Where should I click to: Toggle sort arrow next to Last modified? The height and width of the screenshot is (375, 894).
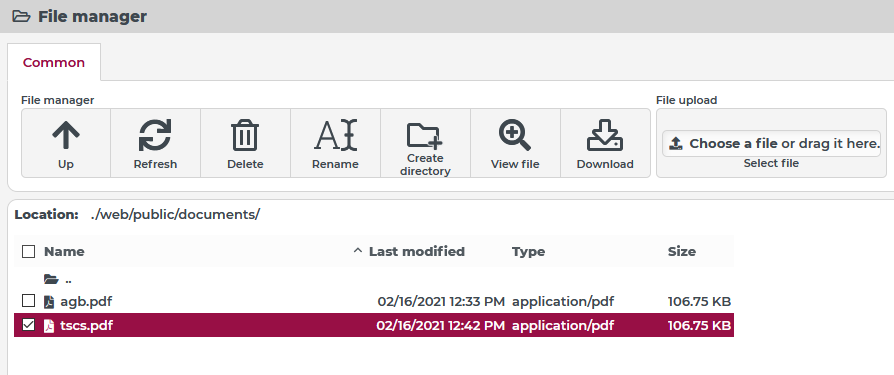[x=358, y=251]
